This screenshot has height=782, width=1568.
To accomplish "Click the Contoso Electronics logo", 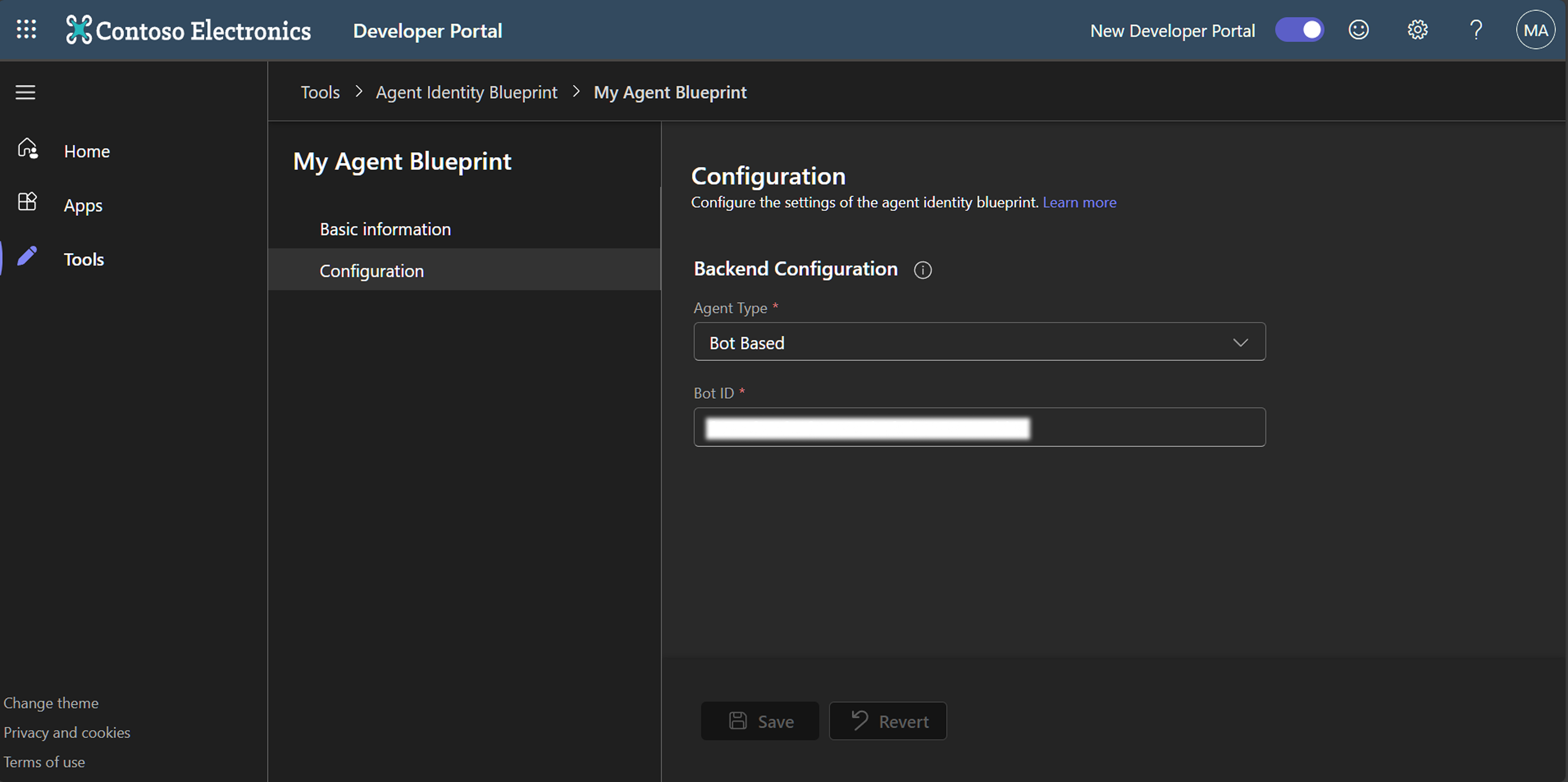I will tap(189, 30).
